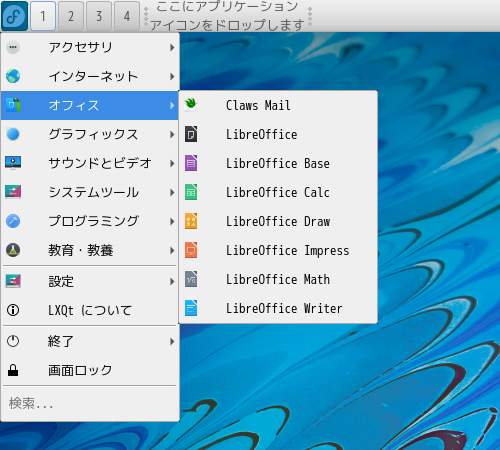Open the 終了 menu entry

coord(90,341)
